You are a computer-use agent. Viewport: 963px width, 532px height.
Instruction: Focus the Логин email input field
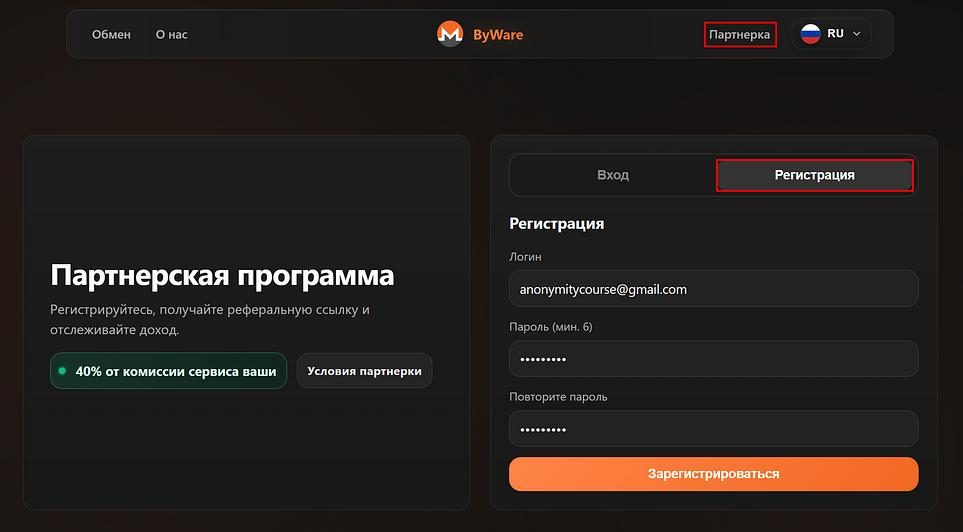[713, 289]
